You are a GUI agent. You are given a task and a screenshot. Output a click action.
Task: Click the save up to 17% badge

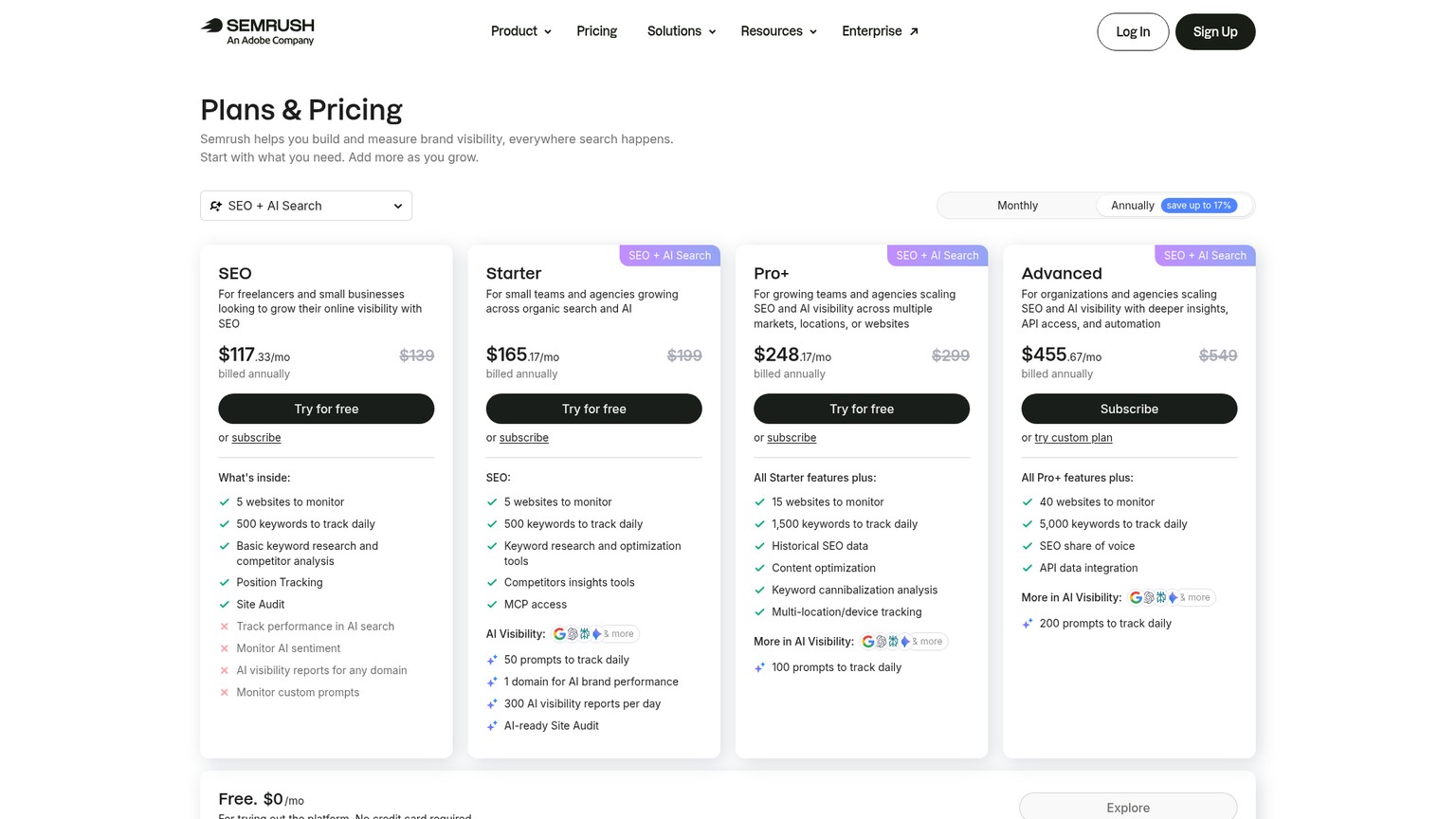pos(1199,206)
